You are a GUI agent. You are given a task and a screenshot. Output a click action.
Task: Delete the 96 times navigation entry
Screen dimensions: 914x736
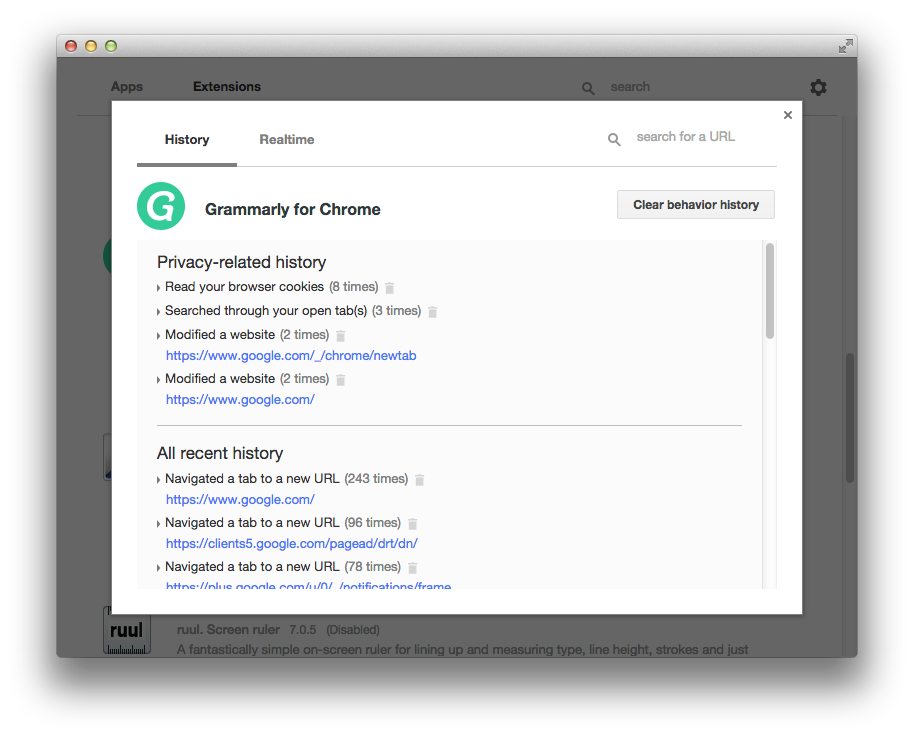[x=412, y=524]
